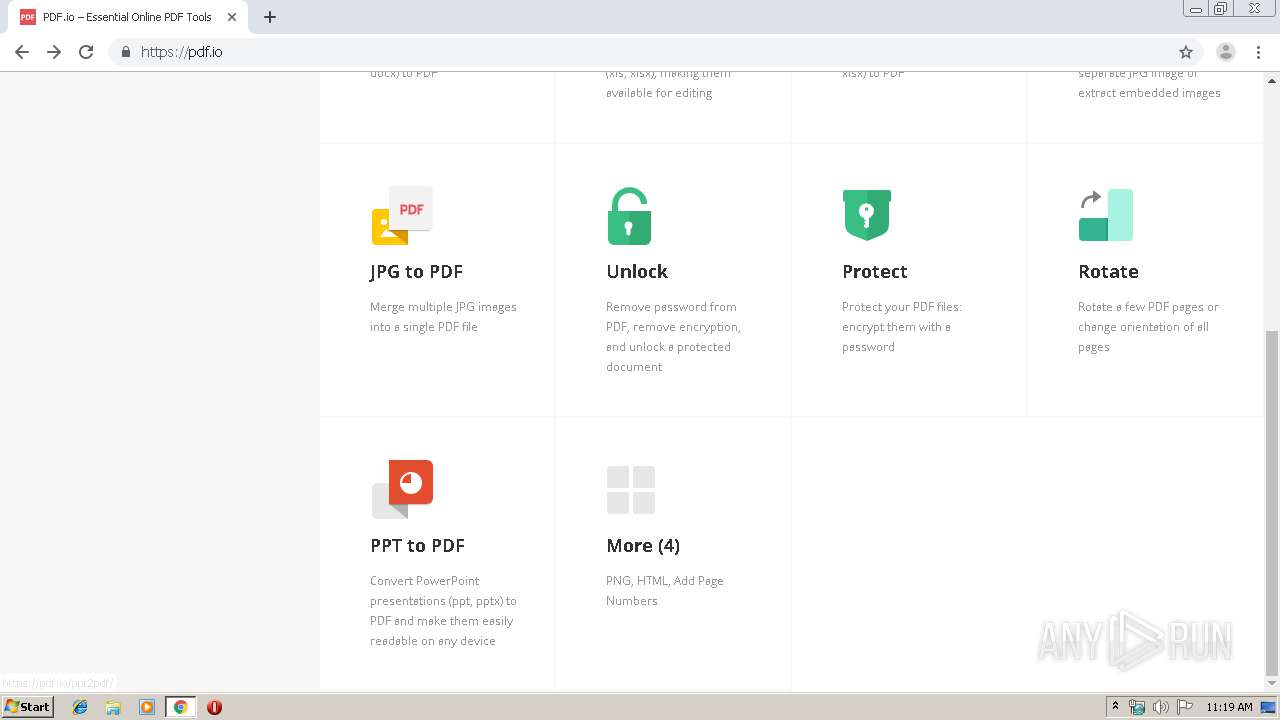Open the Chrome profile avatar
Image resolution: width=1280 pixels, height=720 pixels.
(x=1226, y=52)
